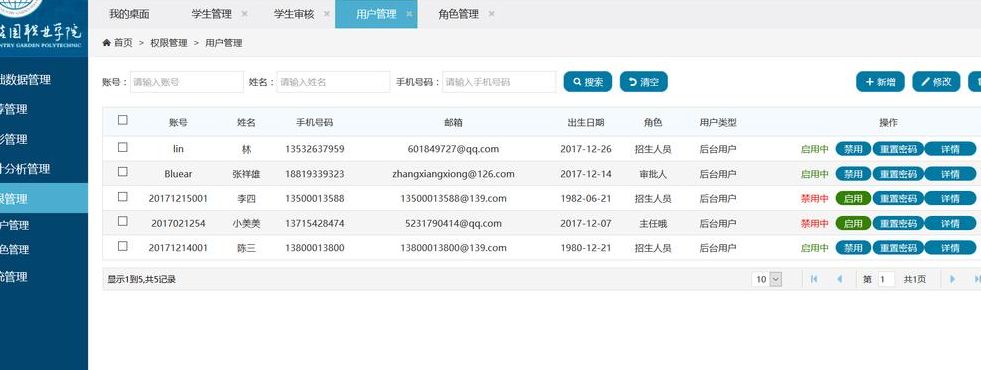Open sidebar item ending 数据管理
The height and width of the screenshot is (370, 981).
(x=25, y=80)
